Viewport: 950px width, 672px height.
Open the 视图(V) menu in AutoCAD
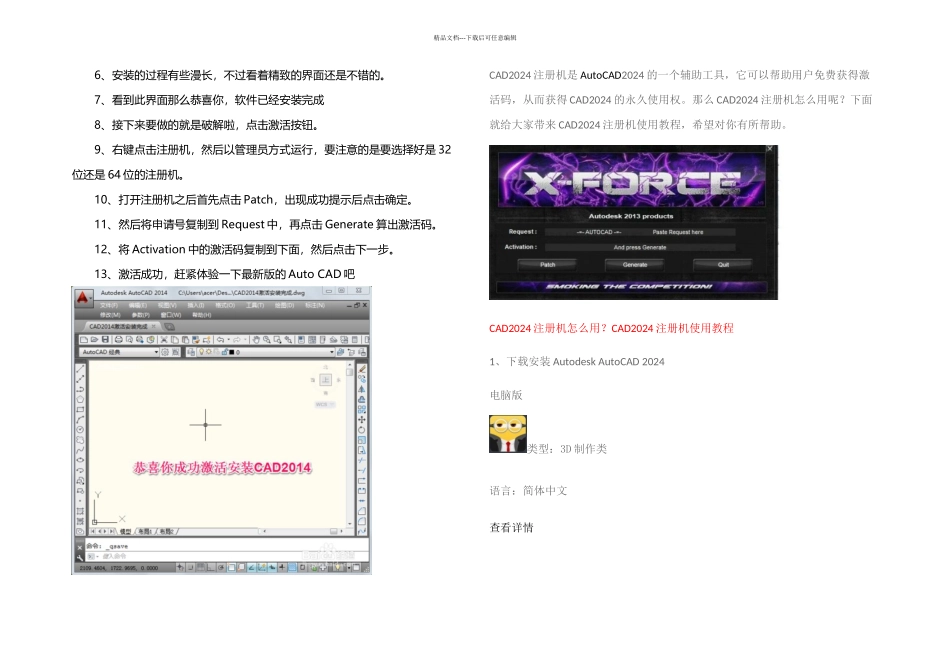click(x=167, y=305)
